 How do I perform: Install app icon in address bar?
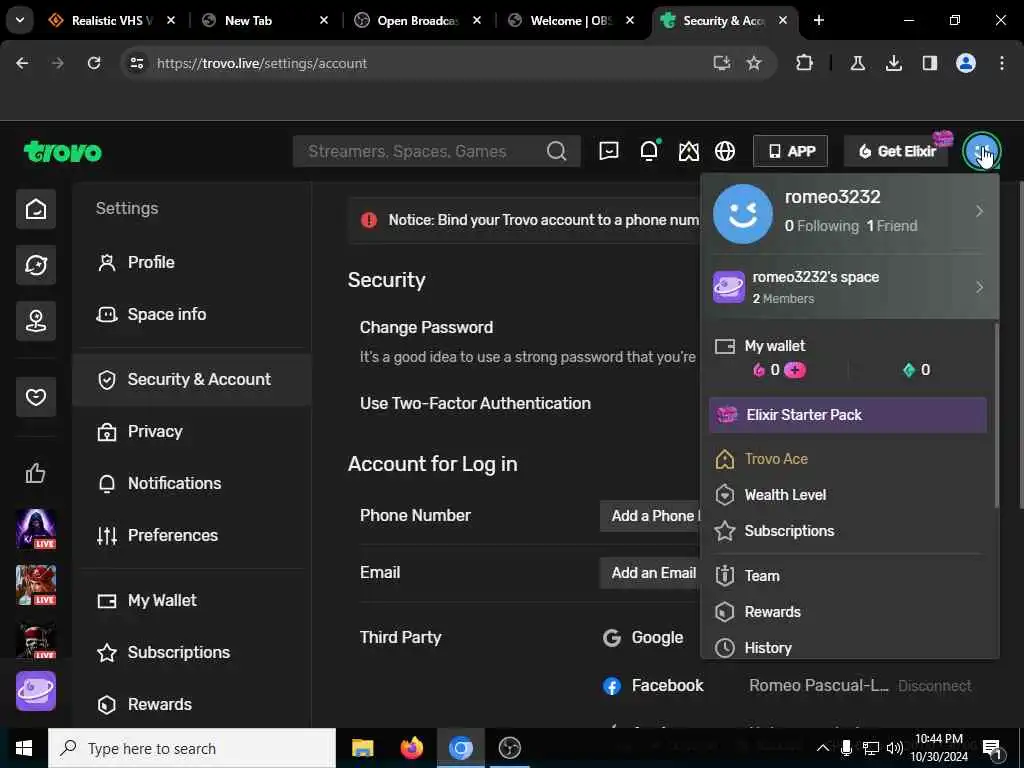click(722, 63)
